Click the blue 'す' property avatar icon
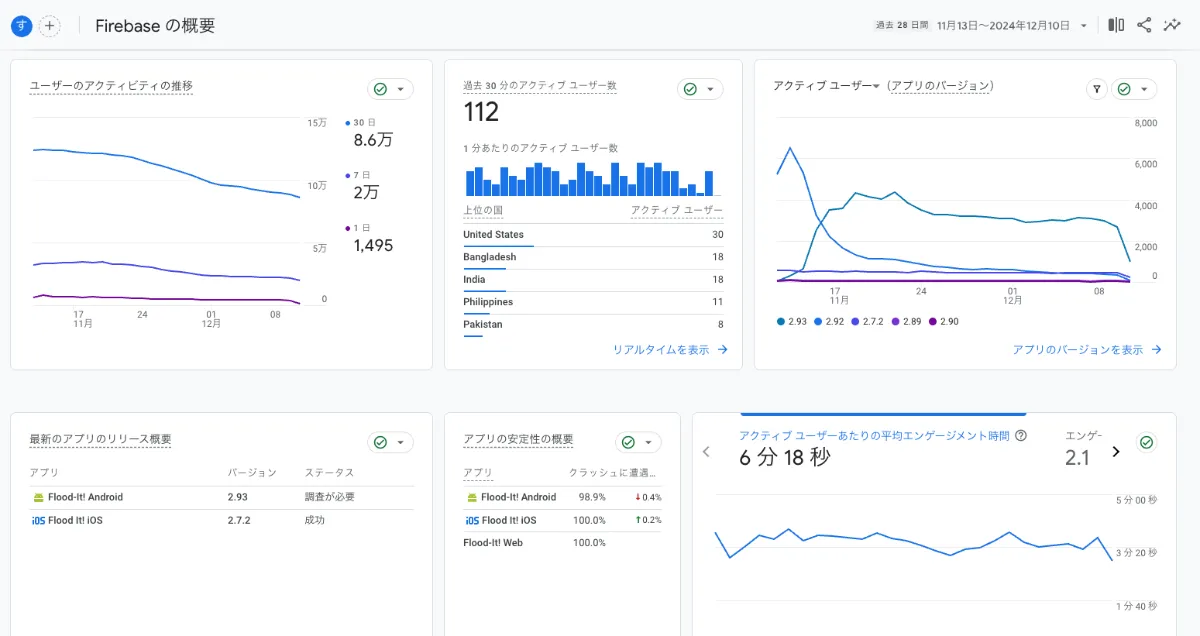Image resolution: width=1200 pixels, height=636 pixels. (x=22, y=26)
